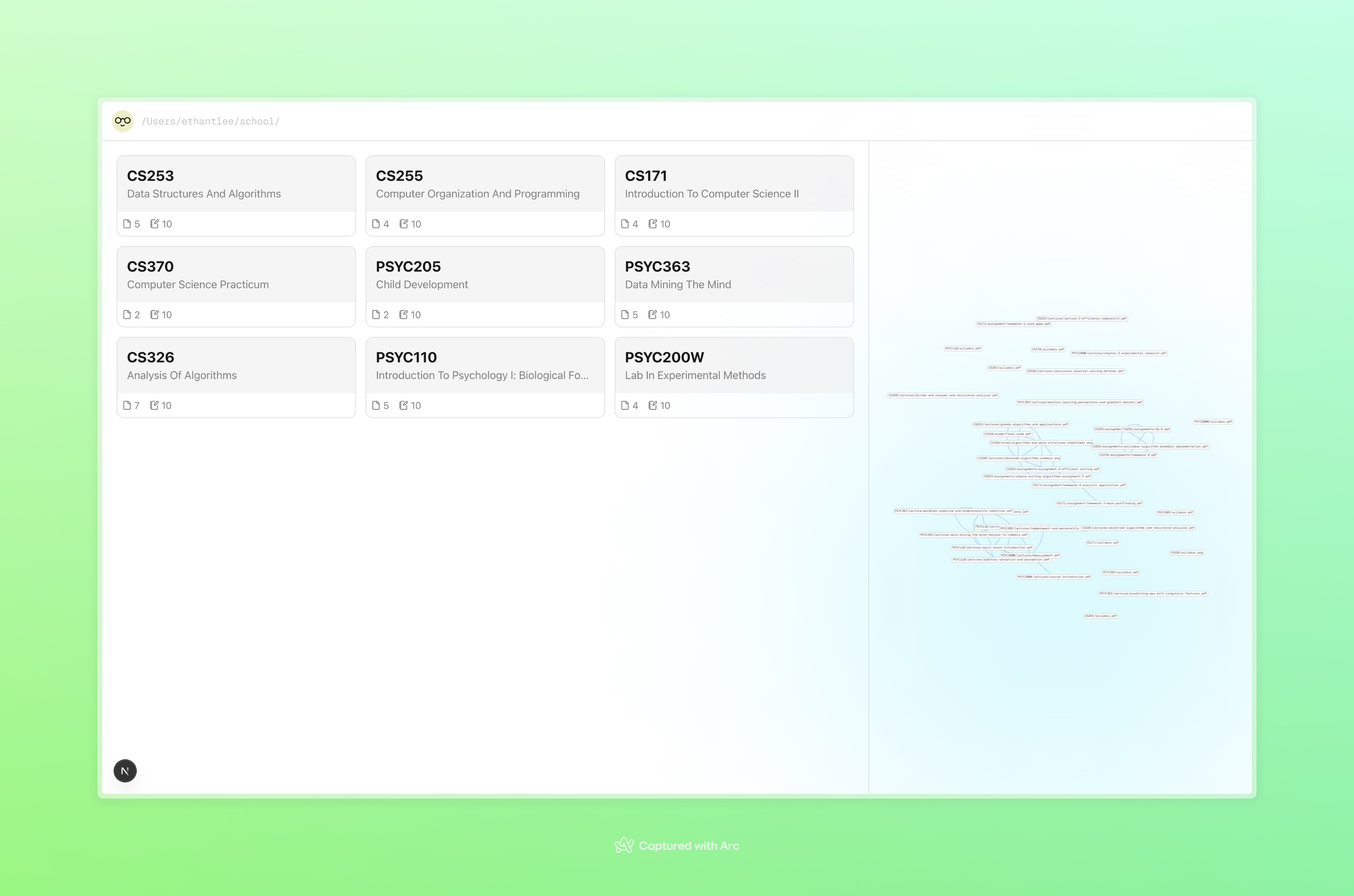The image size is (1354, 896).
Task: Click the file count icon on CS253 card
Action: (127, 224)
